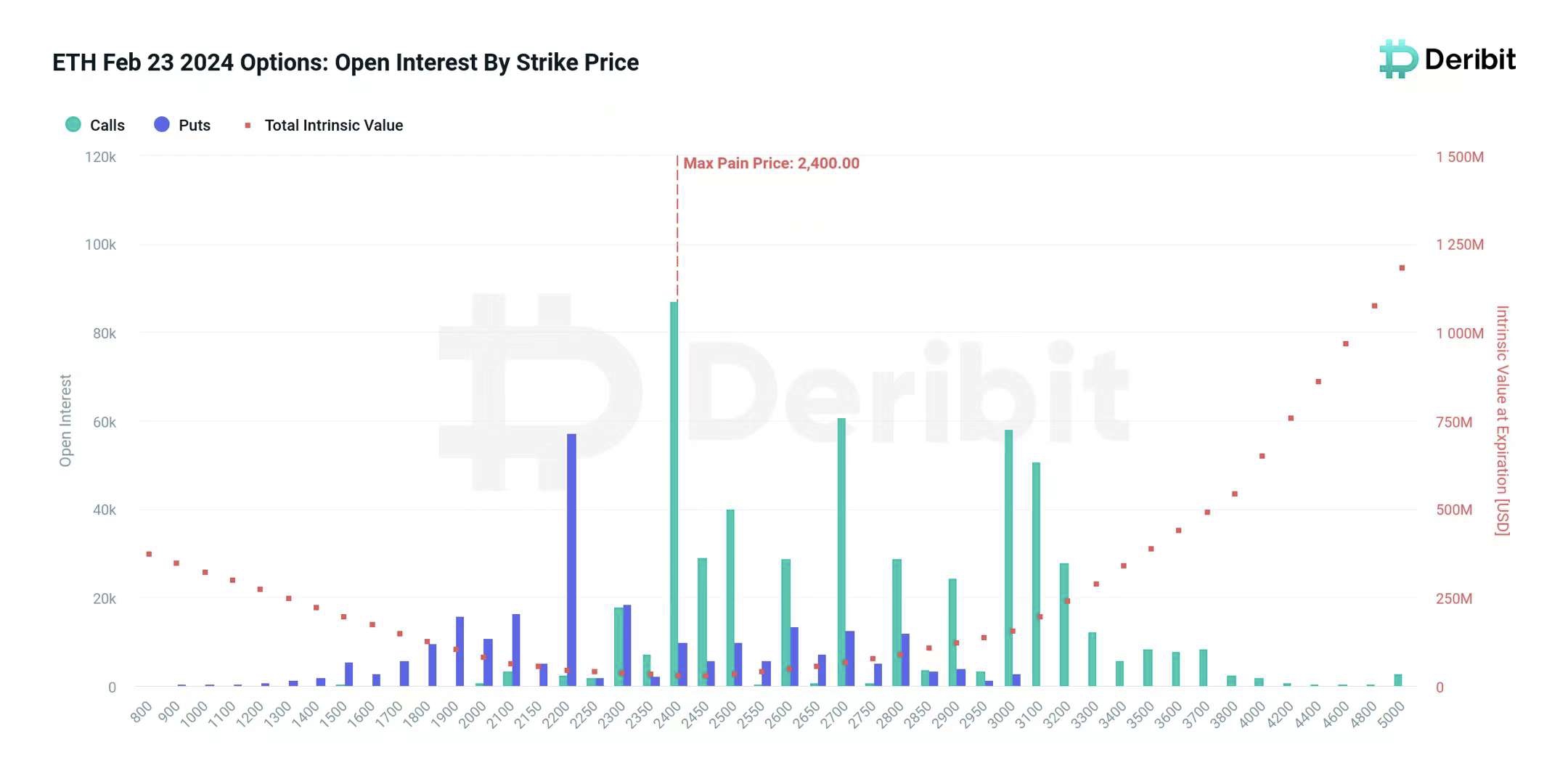
Task: Toggle the Puts legend series
Action: pos(182,125)
